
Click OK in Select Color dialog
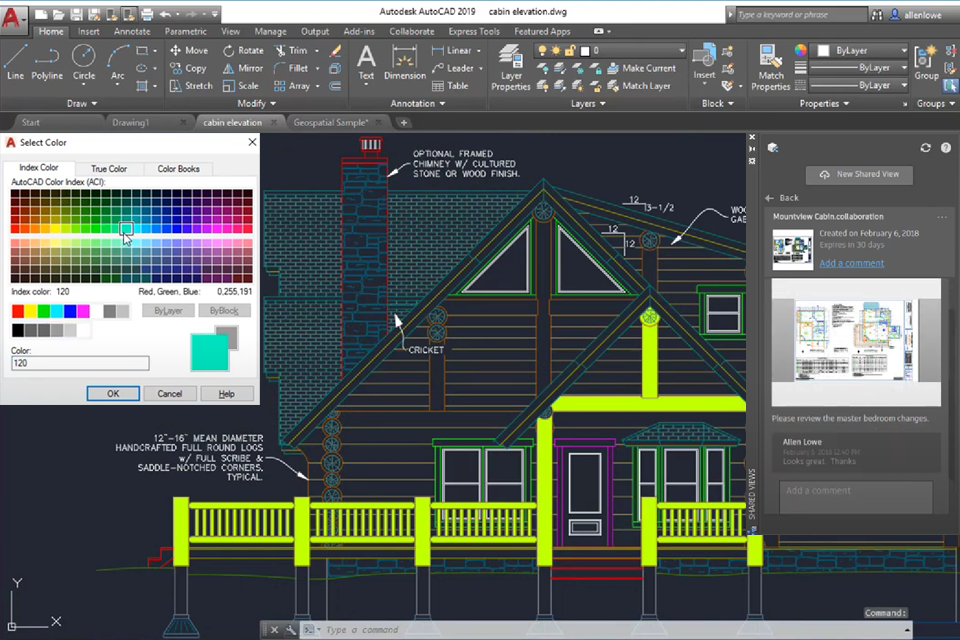(x=113, y=393)
